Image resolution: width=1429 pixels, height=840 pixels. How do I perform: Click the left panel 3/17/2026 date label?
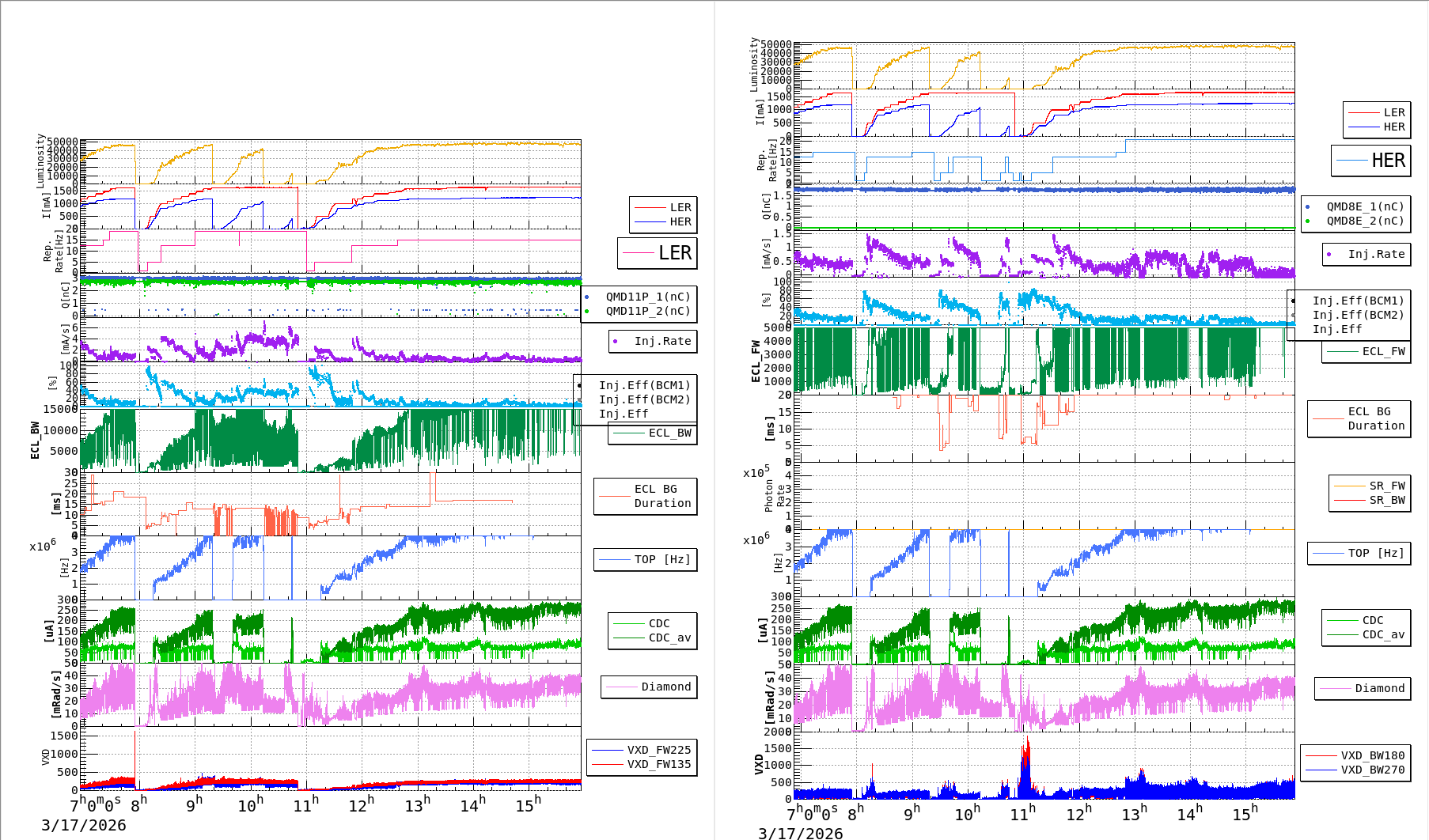pos(84,826)
